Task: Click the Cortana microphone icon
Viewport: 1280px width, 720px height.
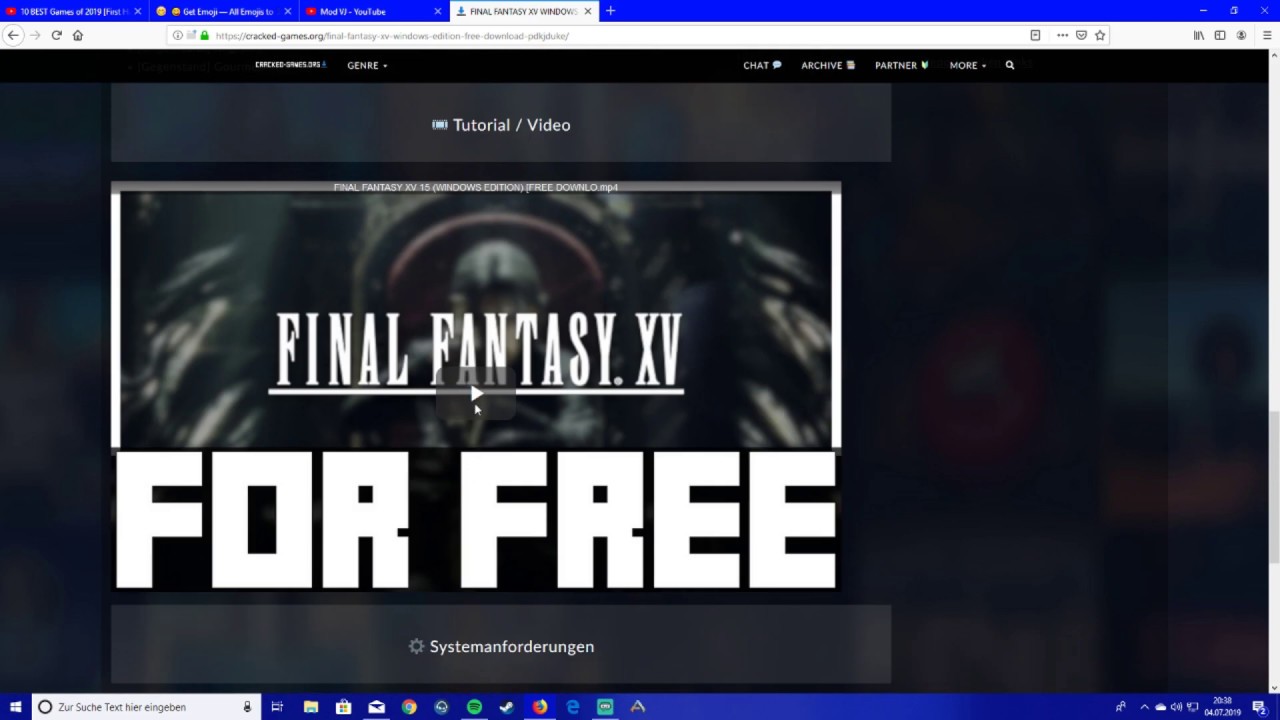Action: [247, 707]
